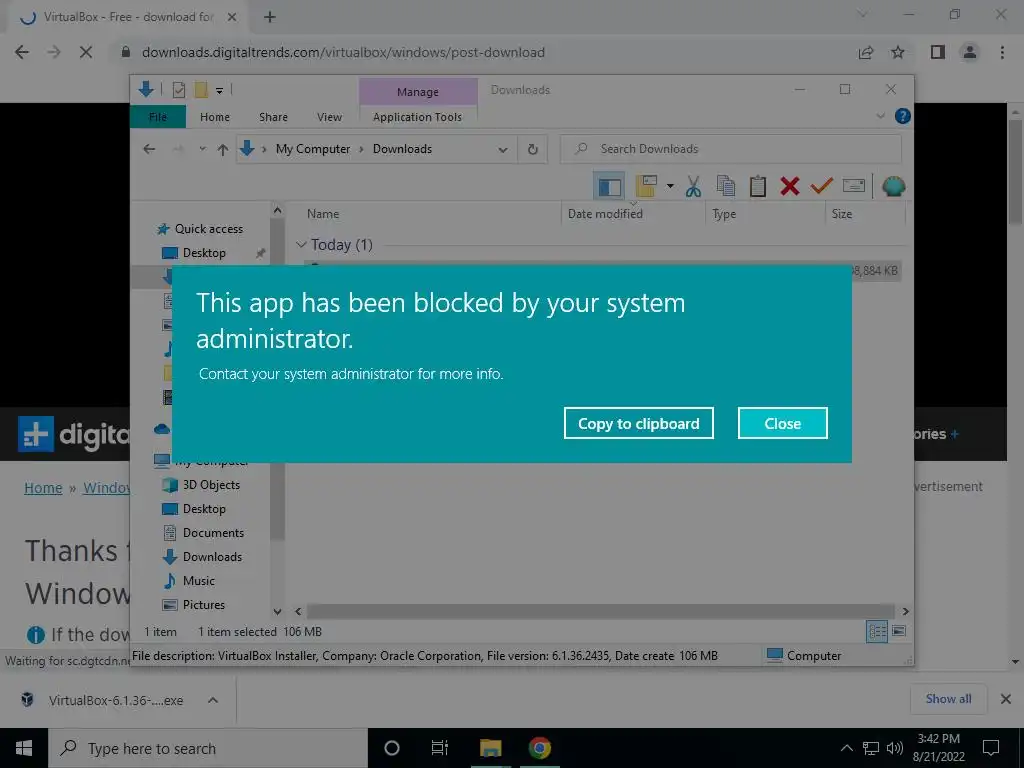Click Copy to clipboard button
Screen dimensions: 1024x768
638,423
